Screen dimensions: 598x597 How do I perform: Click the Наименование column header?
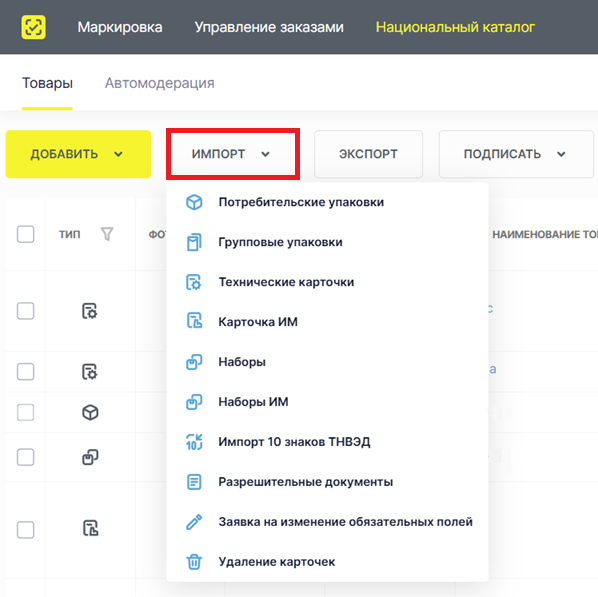tap(545, 234)
